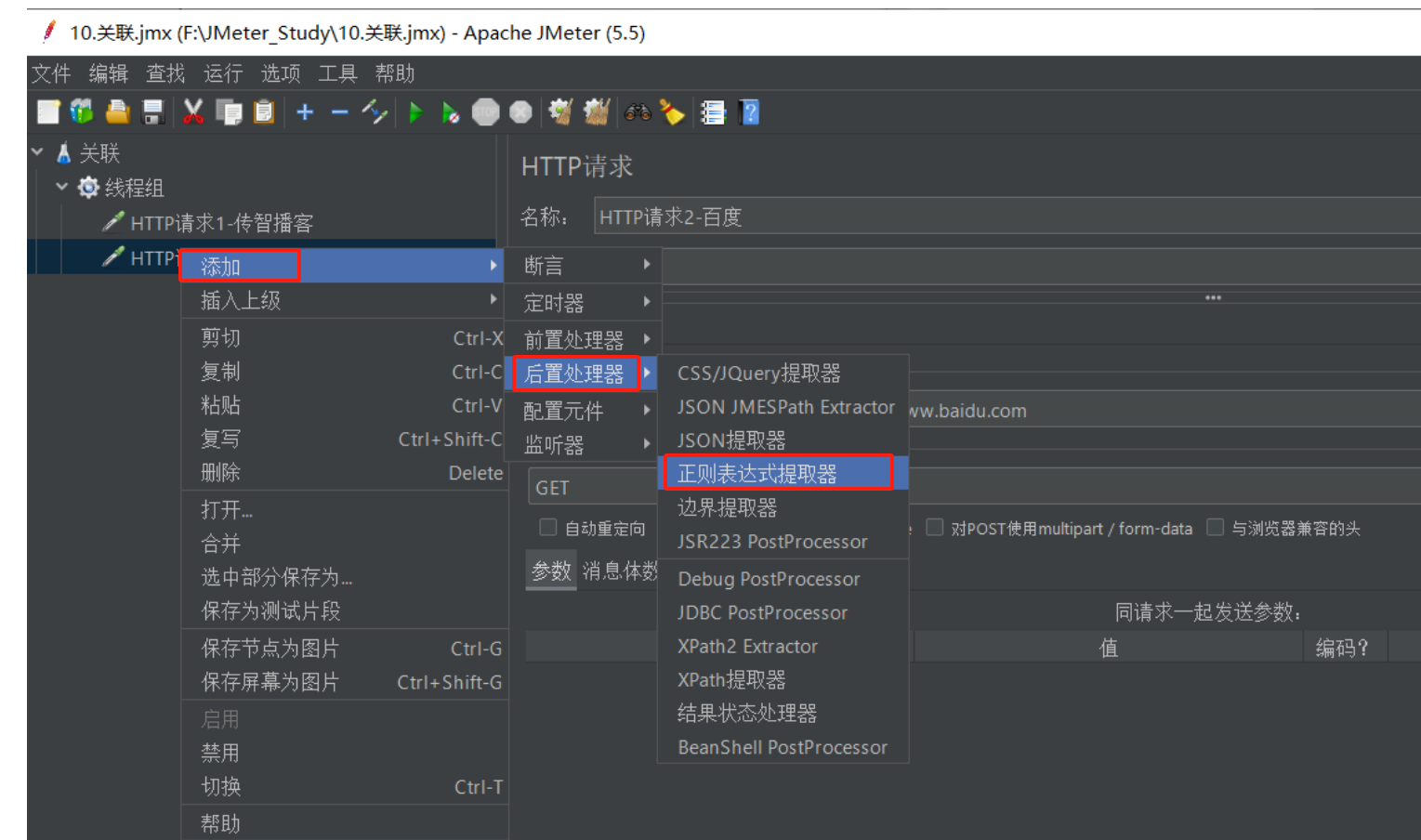1421x840 pixels.
Task: Choose BeanShell PostProcessor
Action: [x=783, y=747]
